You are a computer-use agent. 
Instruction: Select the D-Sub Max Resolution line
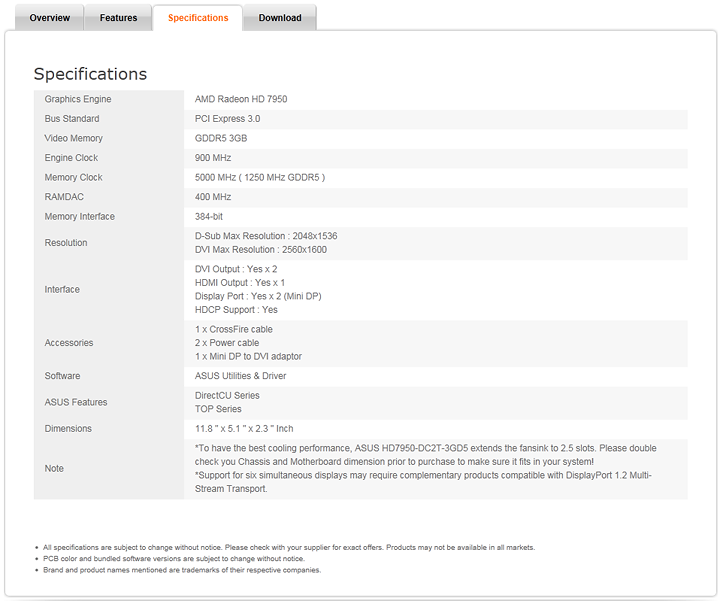click(266, 236)
